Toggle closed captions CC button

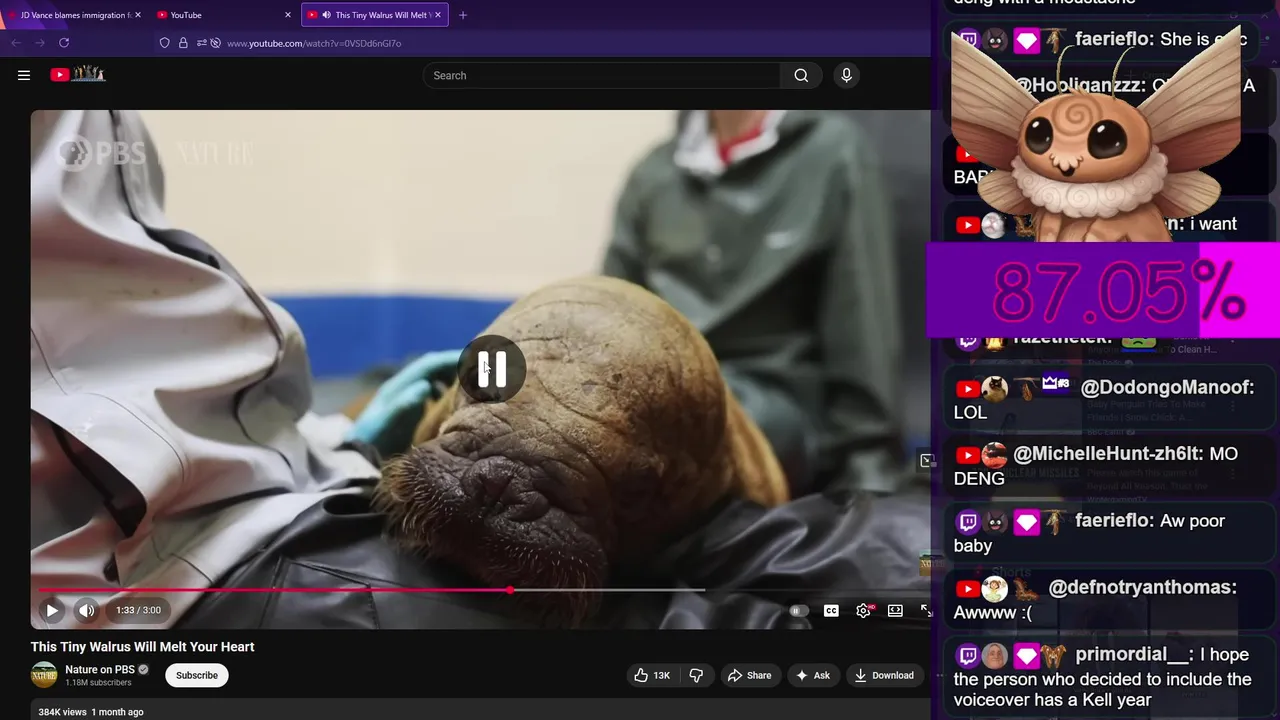(831, 610)
